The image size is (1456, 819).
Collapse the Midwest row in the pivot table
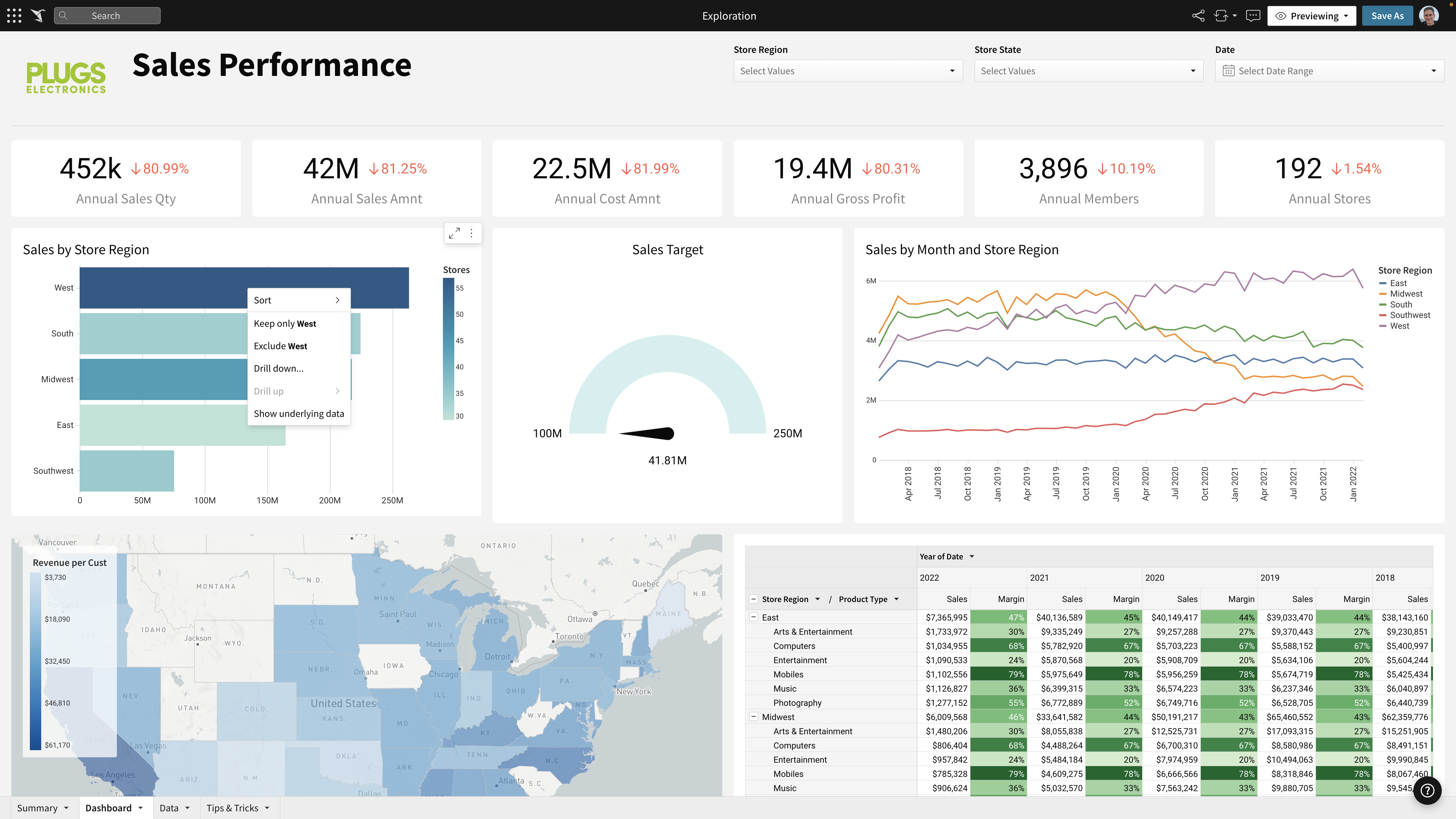click(x=753, y=716)
